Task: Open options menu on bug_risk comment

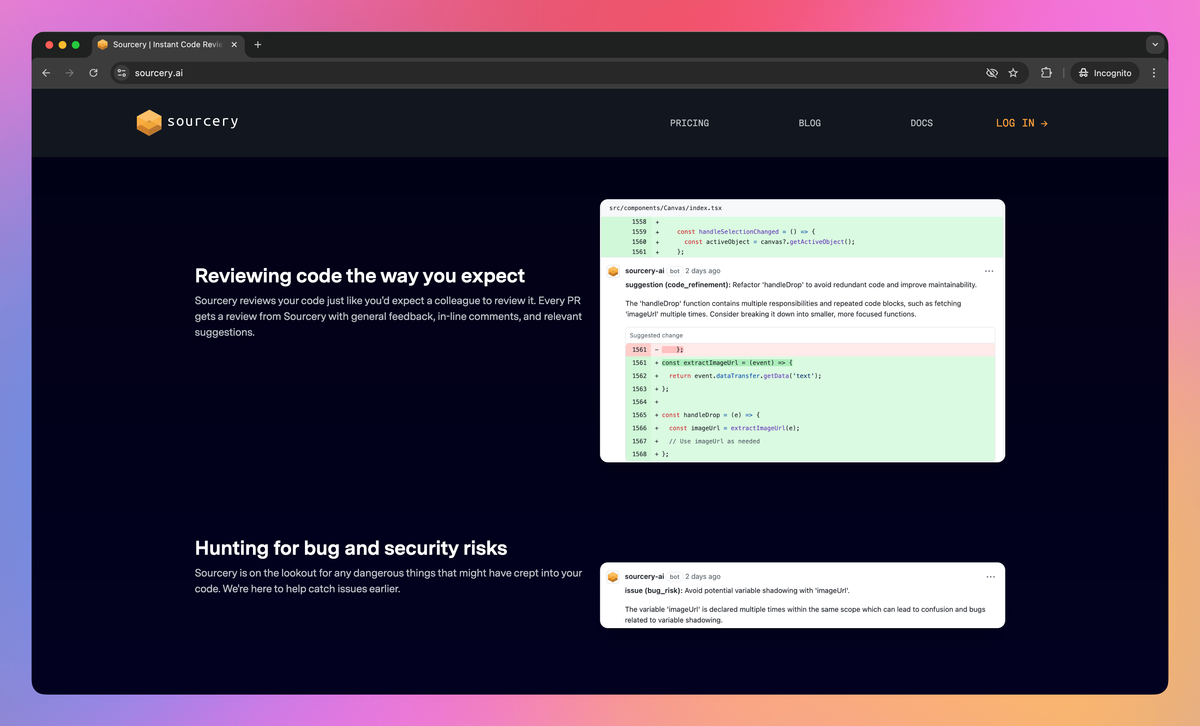Action: pos(990,577)
